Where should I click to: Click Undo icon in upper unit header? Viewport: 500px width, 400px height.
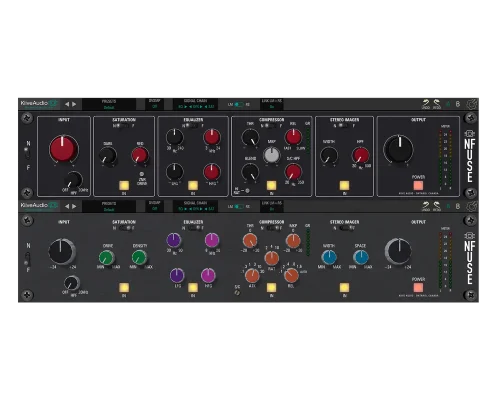(x=426, y=104)
